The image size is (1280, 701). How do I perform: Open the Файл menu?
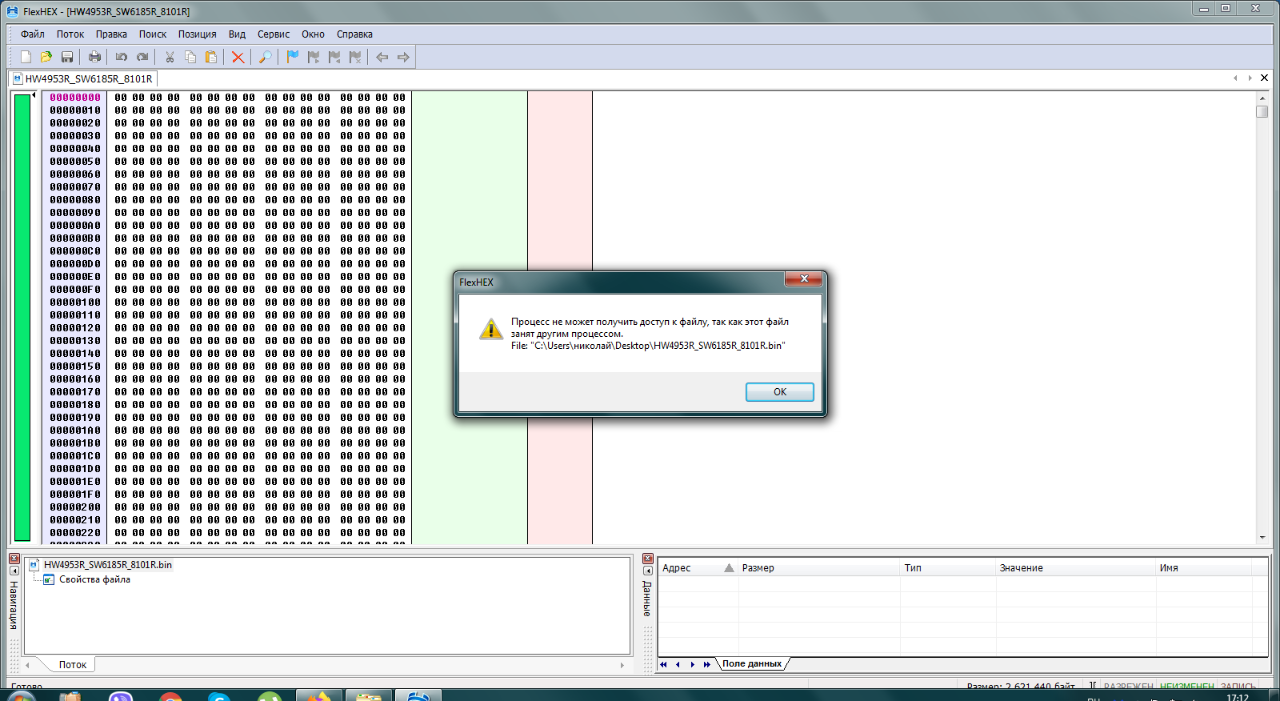pos(32,34)
